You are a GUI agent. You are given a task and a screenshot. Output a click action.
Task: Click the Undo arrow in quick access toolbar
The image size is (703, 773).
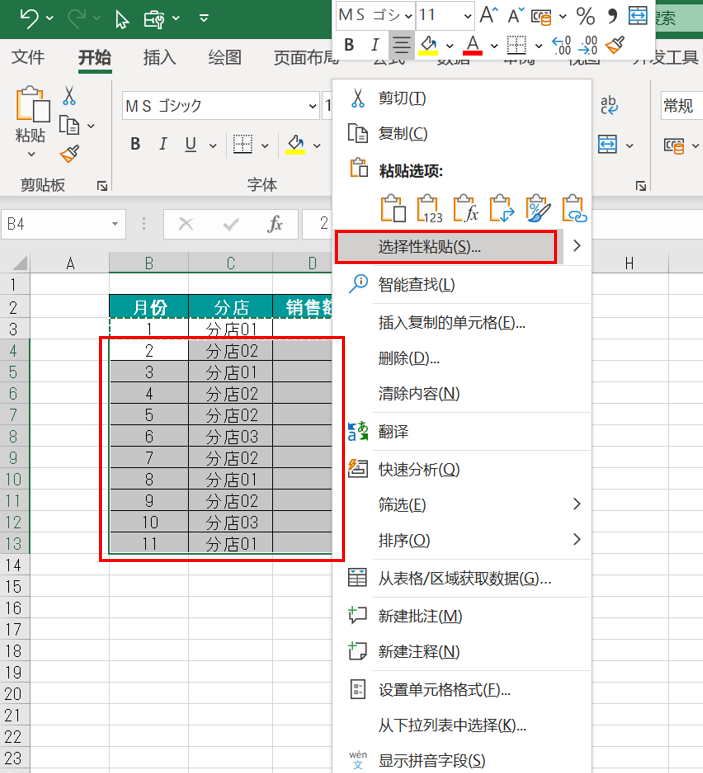click(x=30, y=18)
